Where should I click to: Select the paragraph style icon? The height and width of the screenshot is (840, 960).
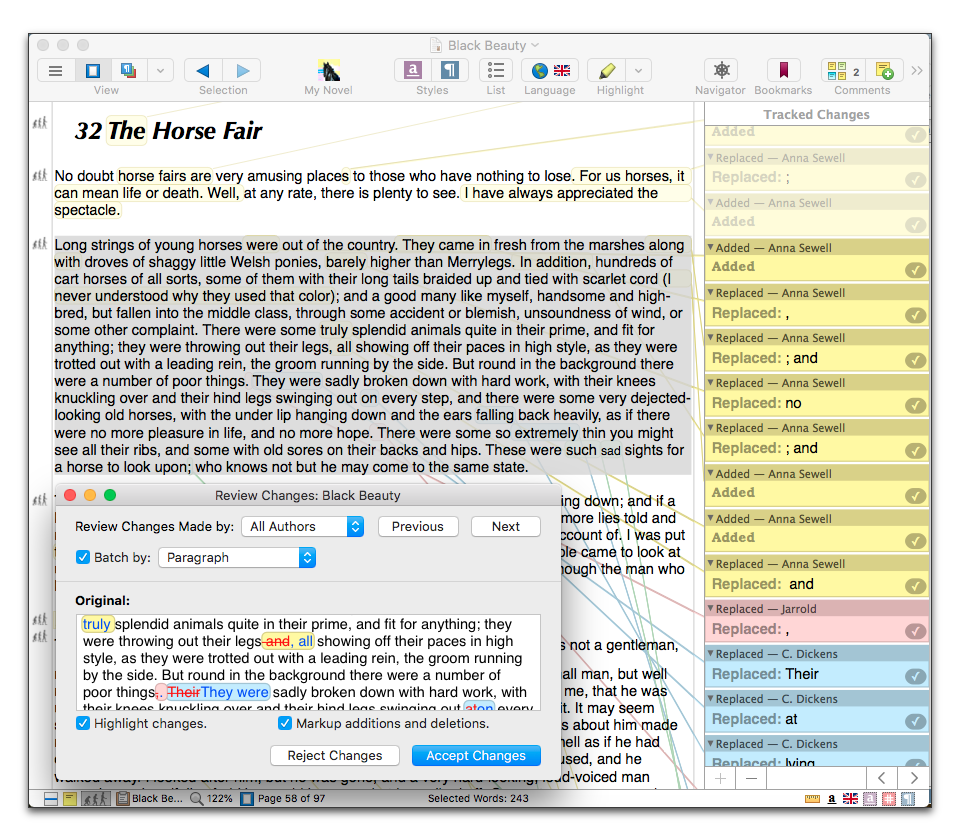coord(451,71)
